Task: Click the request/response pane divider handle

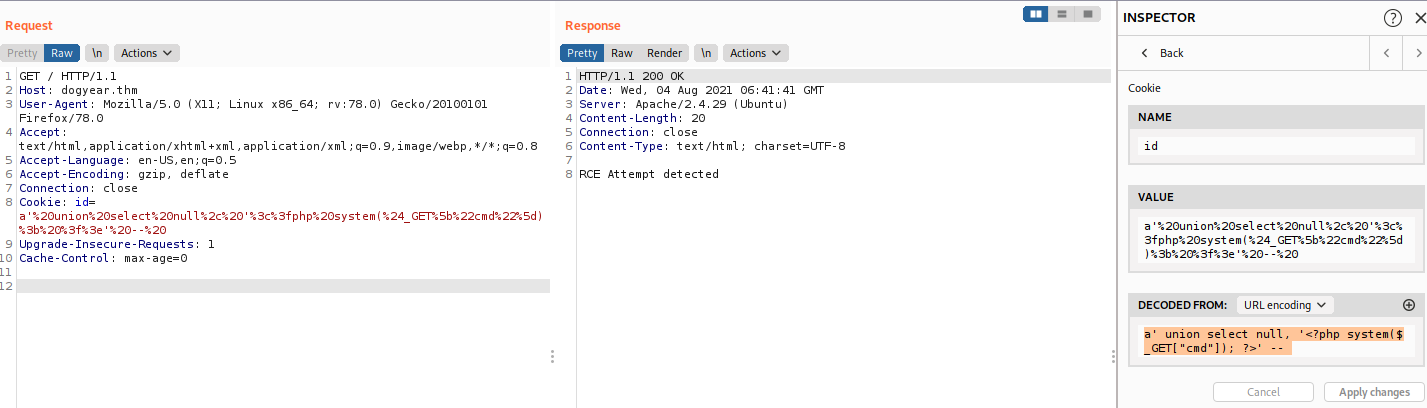Action: [552, 357]
